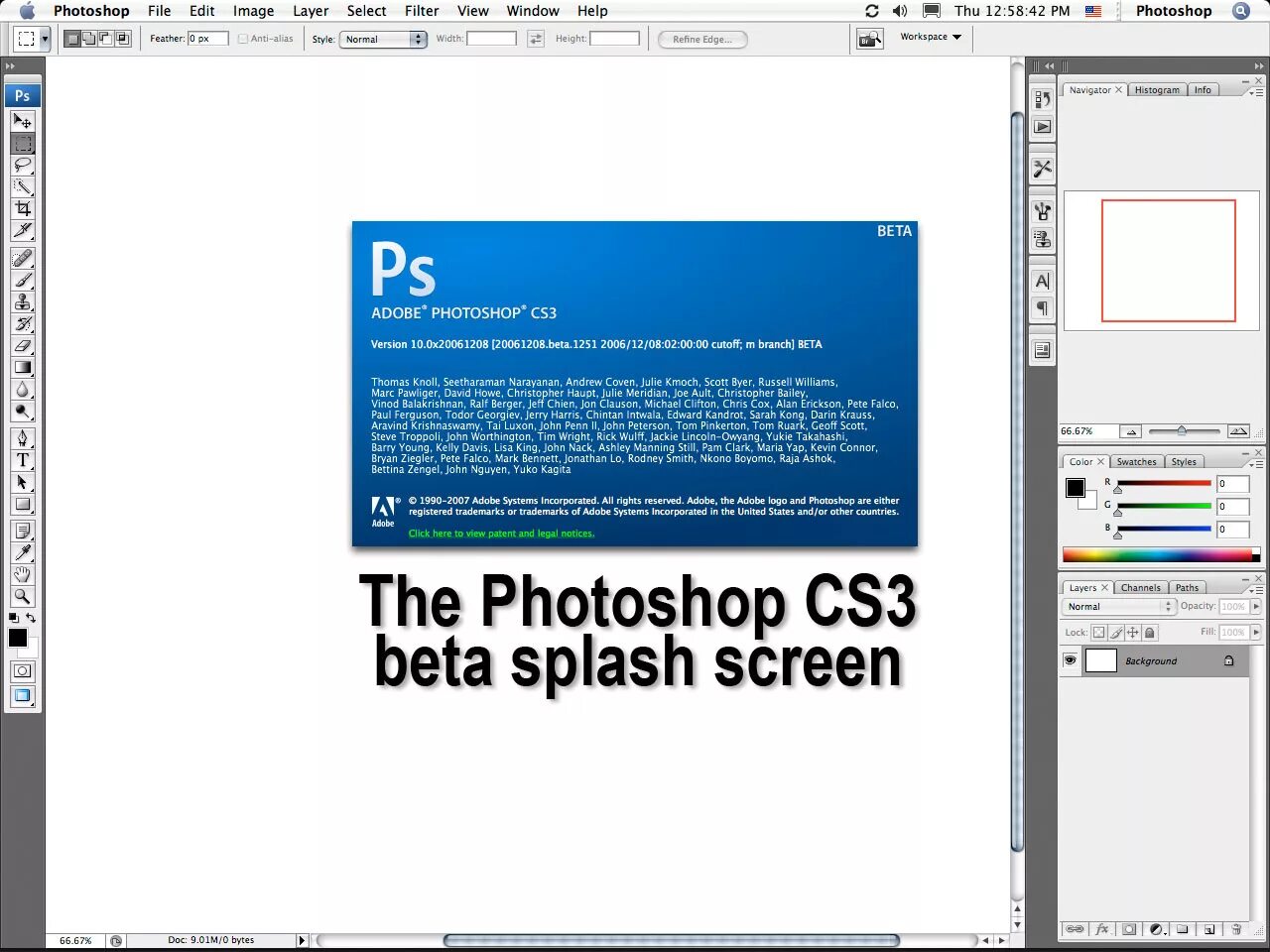The height and width of the screenshot is (952, 1270).
Task: Create a new layer
Action: [x=1209, y=929]
